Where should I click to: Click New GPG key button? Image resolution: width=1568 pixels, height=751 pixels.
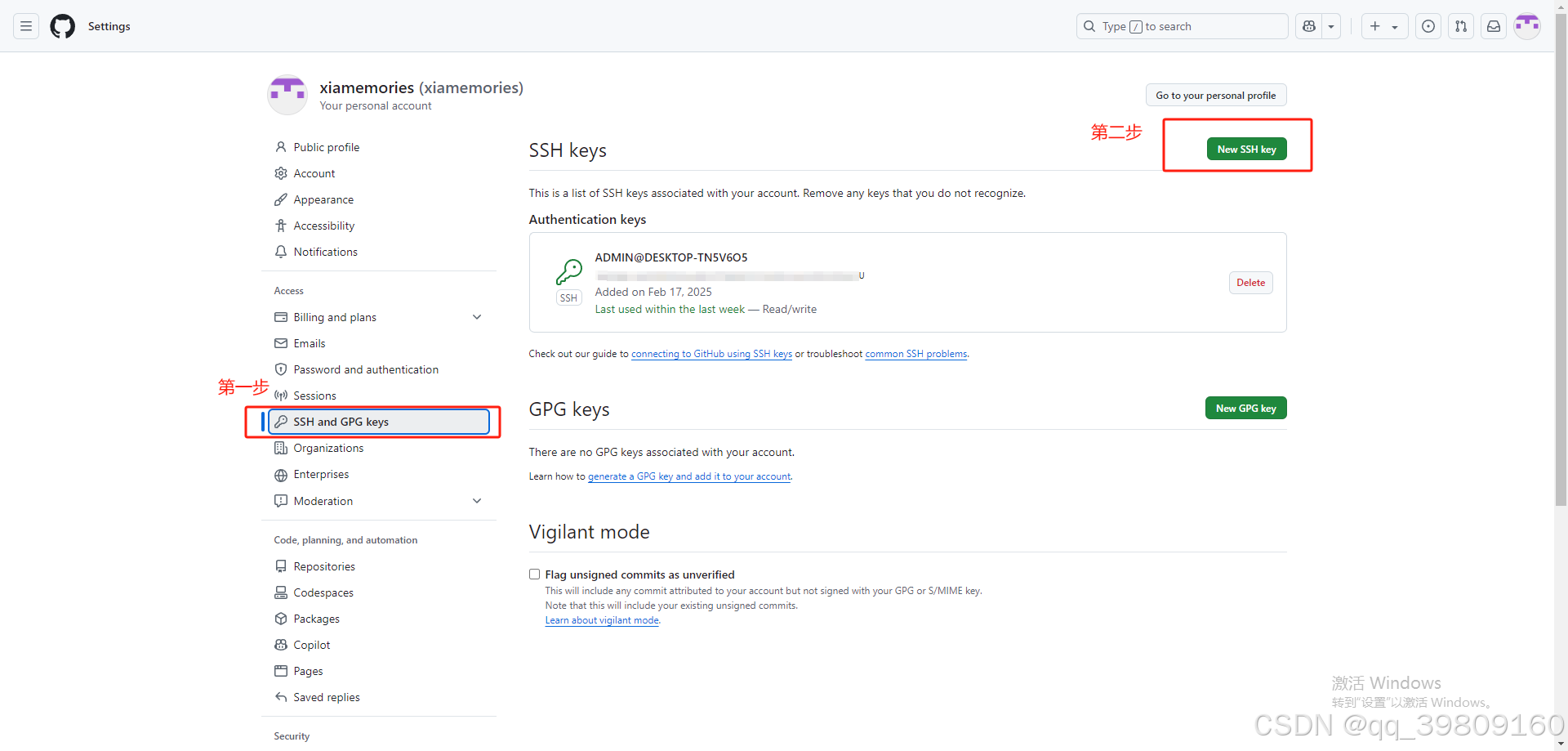point(1245,408)
